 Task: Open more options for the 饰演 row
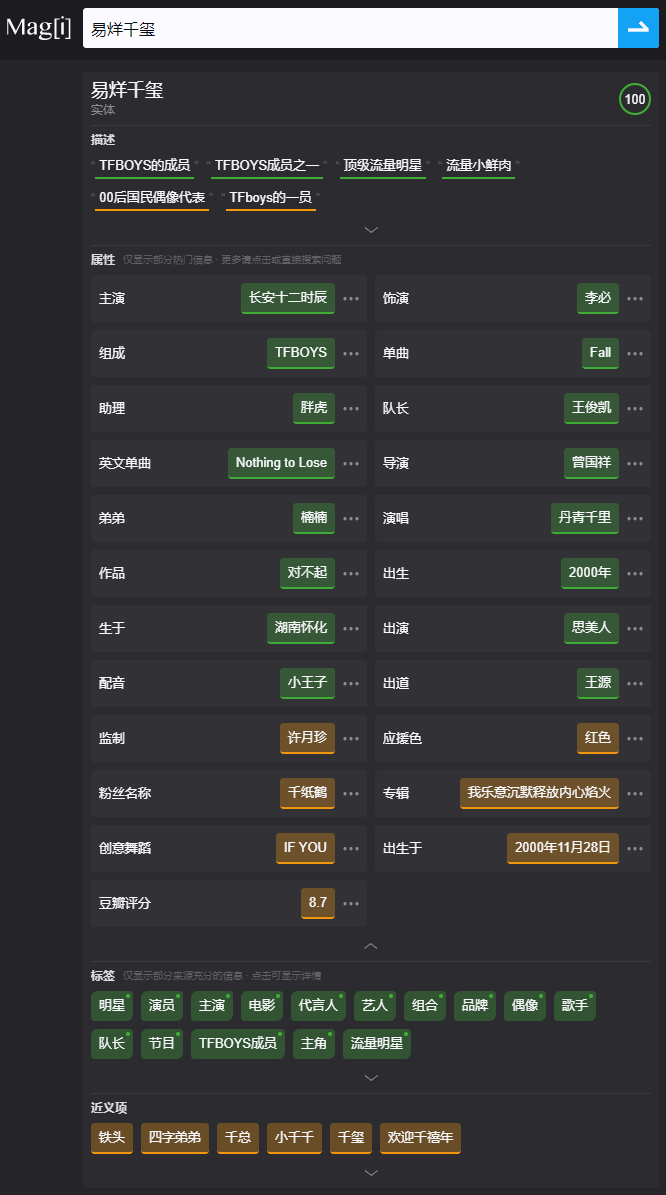636,299
